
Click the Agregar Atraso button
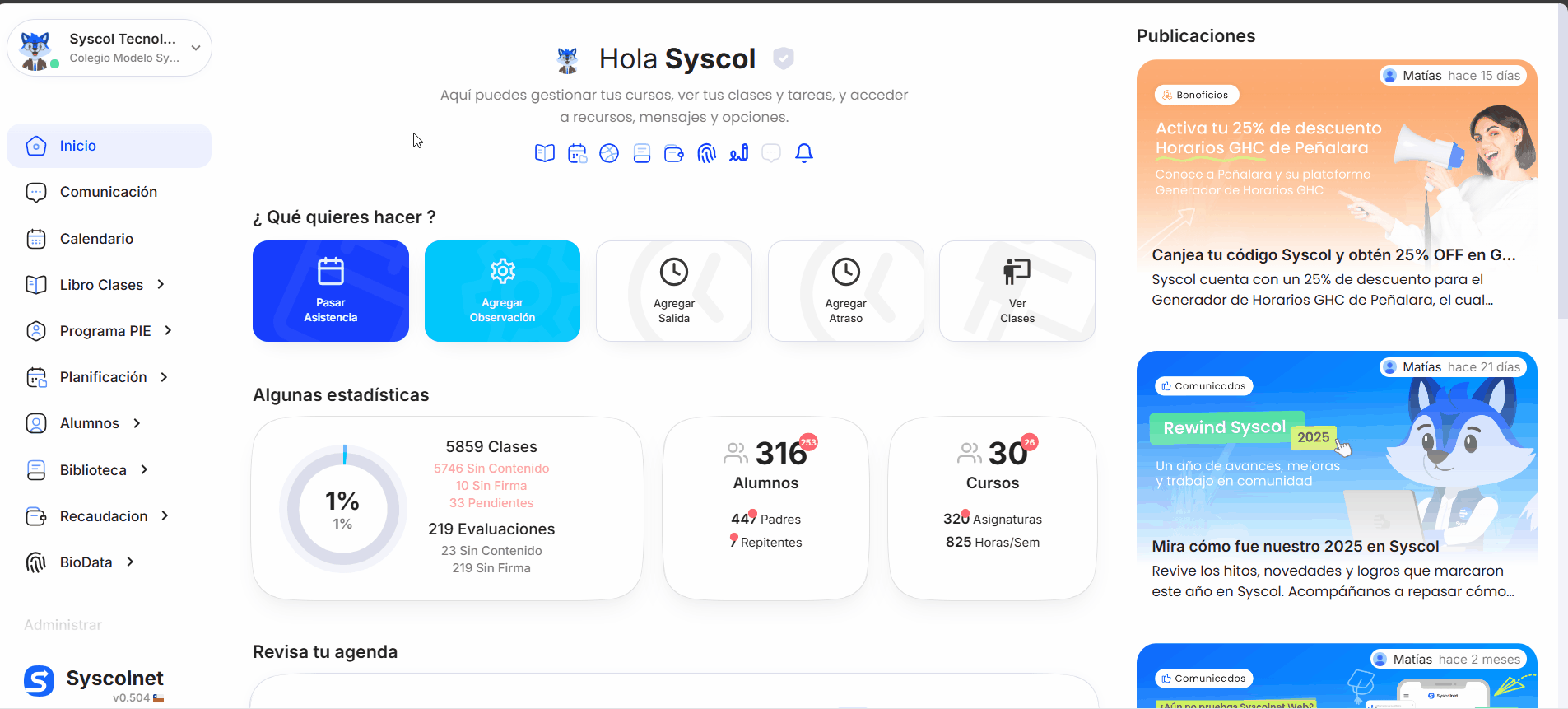pyautogui.click(x=846, y=291)
